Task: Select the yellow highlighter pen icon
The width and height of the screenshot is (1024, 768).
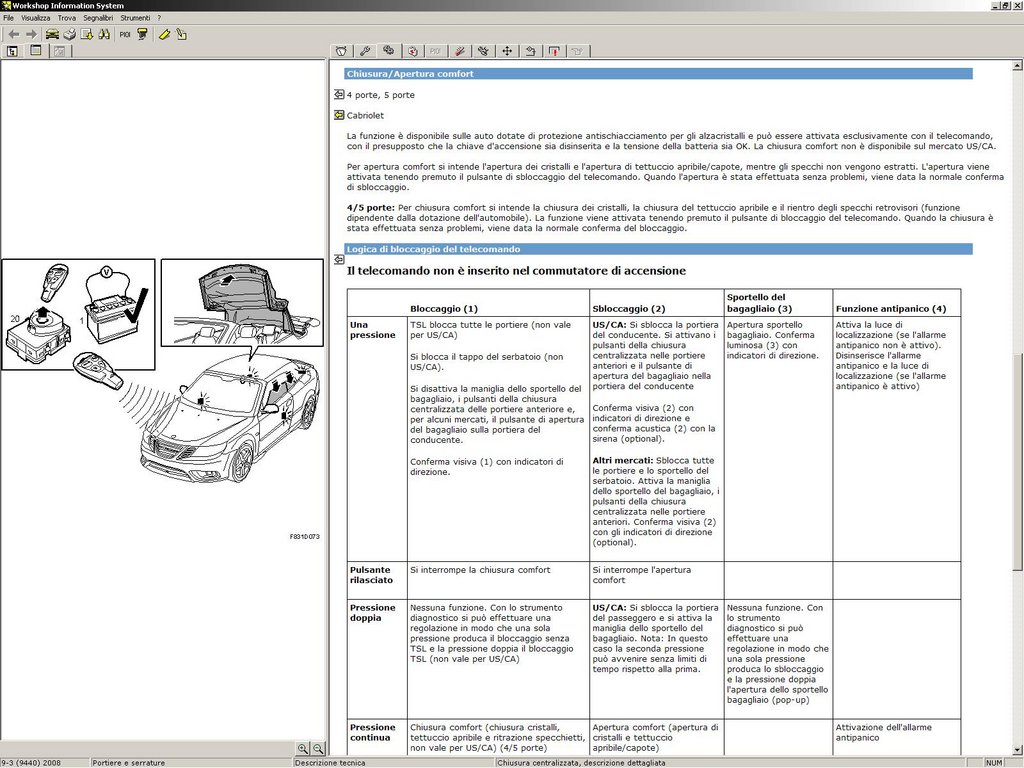Action: [164, 35]
